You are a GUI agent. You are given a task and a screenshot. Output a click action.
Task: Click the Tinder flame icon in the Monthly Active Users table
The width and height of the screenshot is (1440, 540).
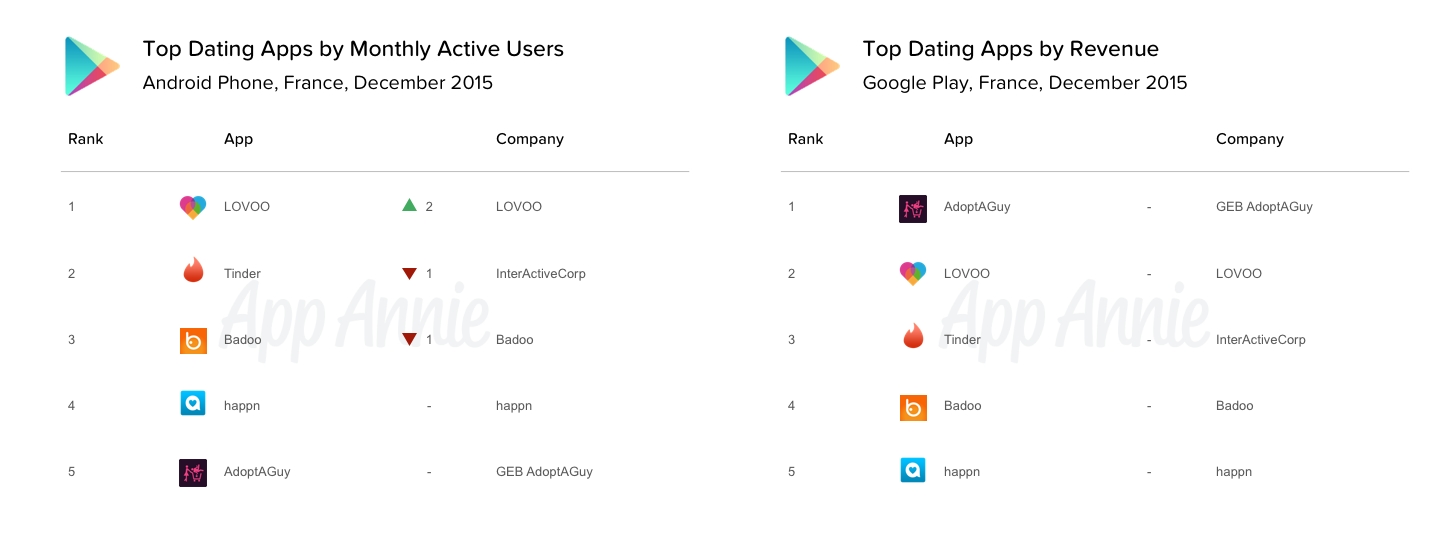point(193,271)
